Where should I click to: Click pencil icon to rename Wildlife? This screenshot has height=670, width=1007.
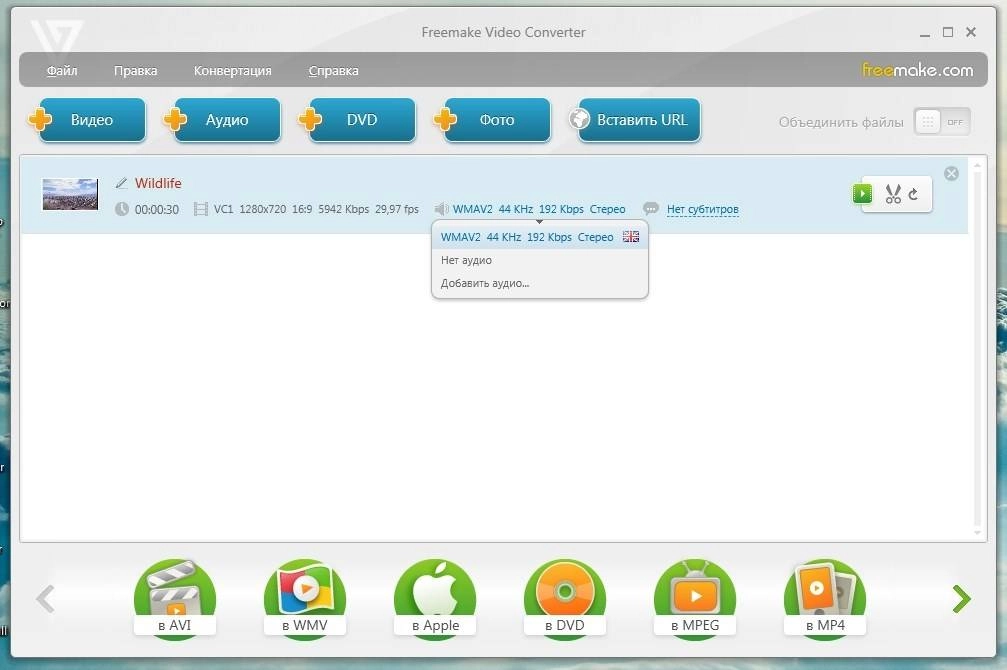coord(121,183)
